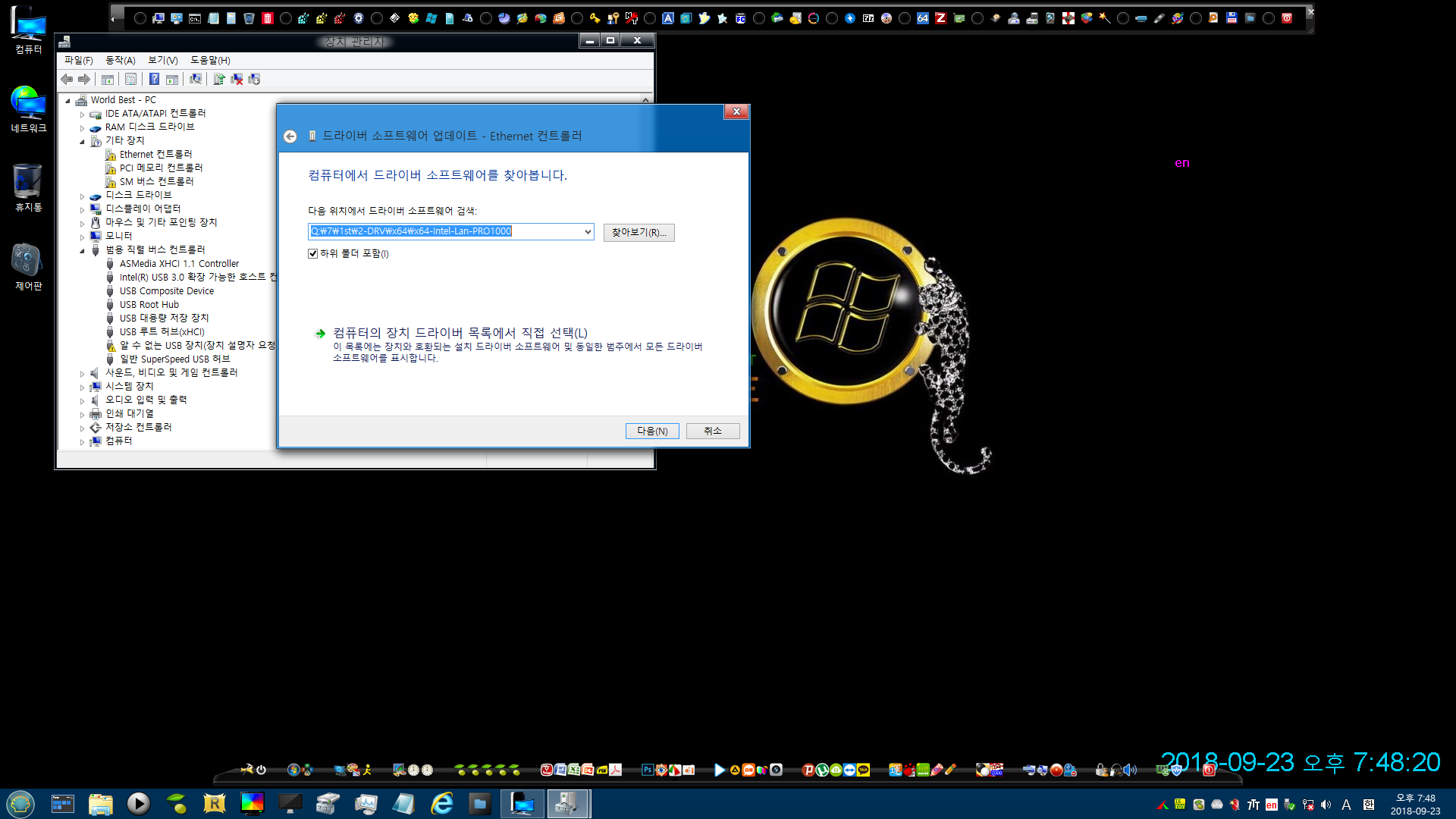Click the Back arrow in Device Manager toolbar

(x=67, y=79)
